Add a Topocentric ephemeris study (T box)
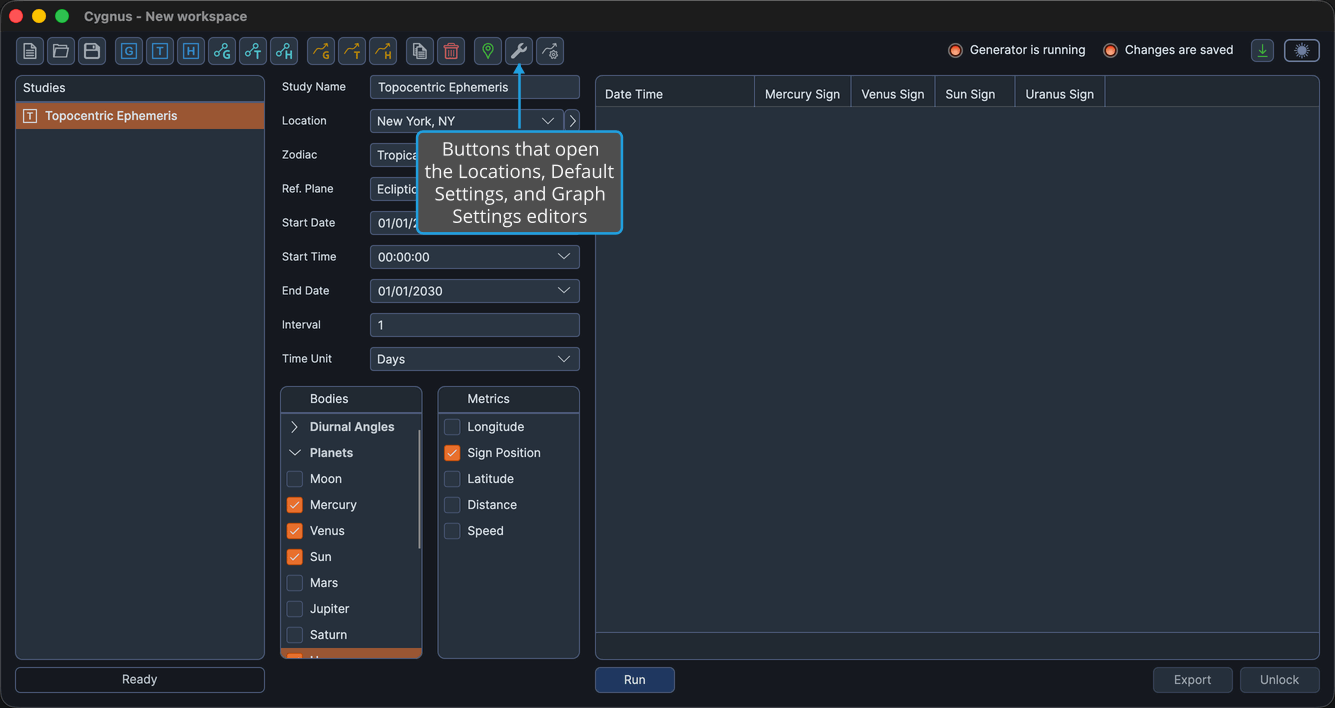The height and width of the screenshot is (708, 1335). click(160, 51)
